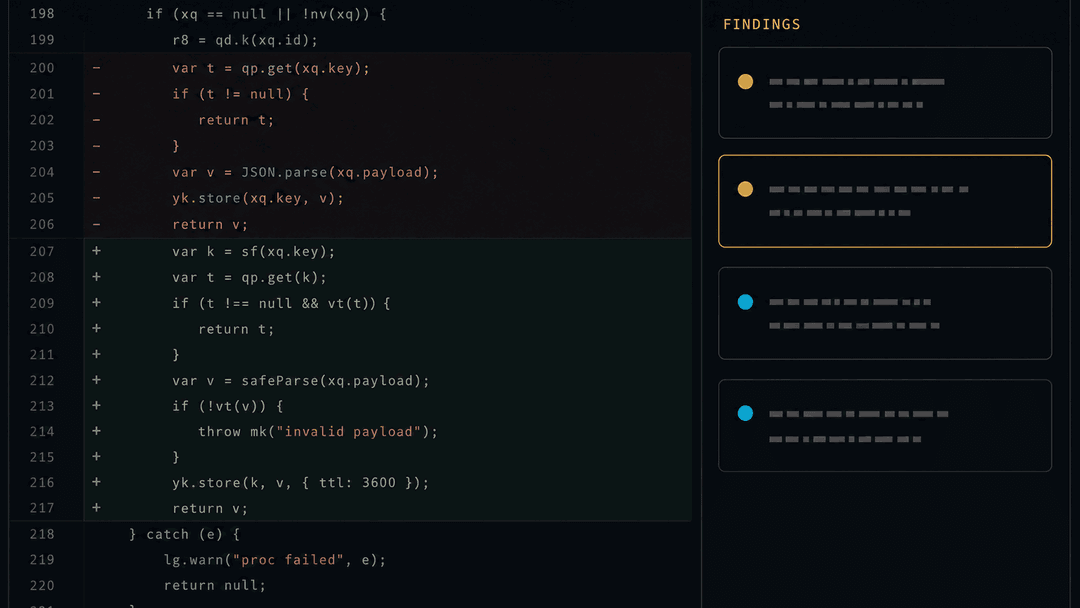The width and height of the screenshot is (1080, 608).
Task: Click added line 'var v = safeParse(xq.payload);'
Action: (x=301, y=381)
